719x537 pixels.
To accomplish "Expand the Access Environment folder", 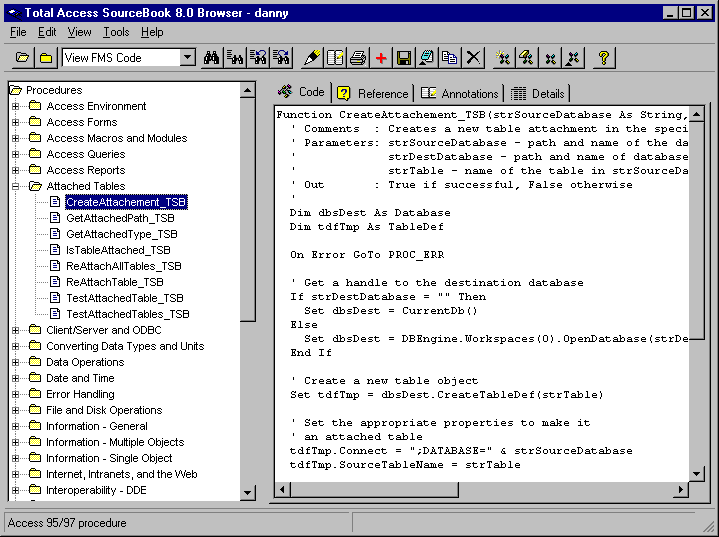I will (15, 106).
